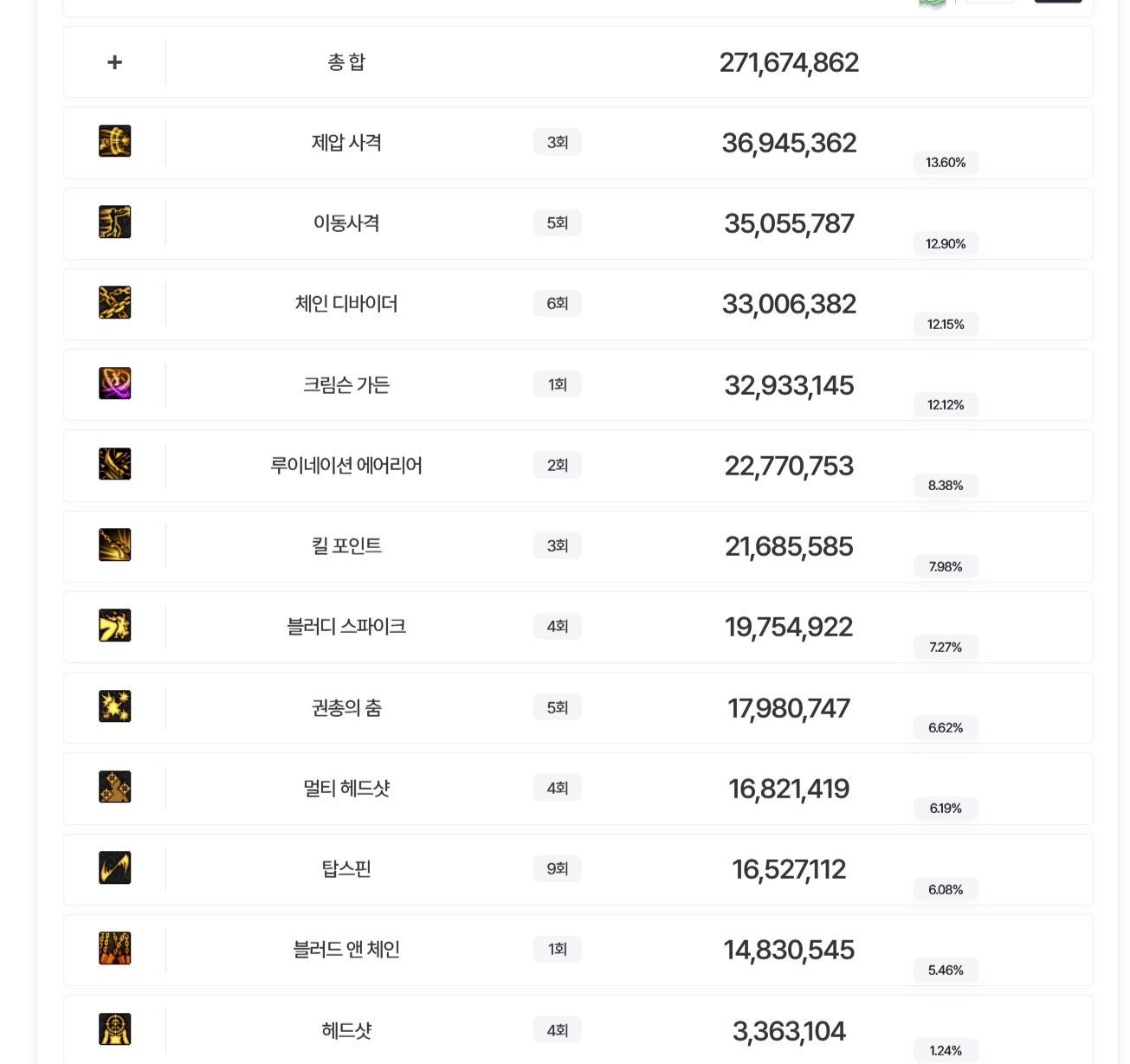Select the 탑스핀 skill icon
The width and height of the screenshot is (1130, 1064).
(x=115, y=868)
